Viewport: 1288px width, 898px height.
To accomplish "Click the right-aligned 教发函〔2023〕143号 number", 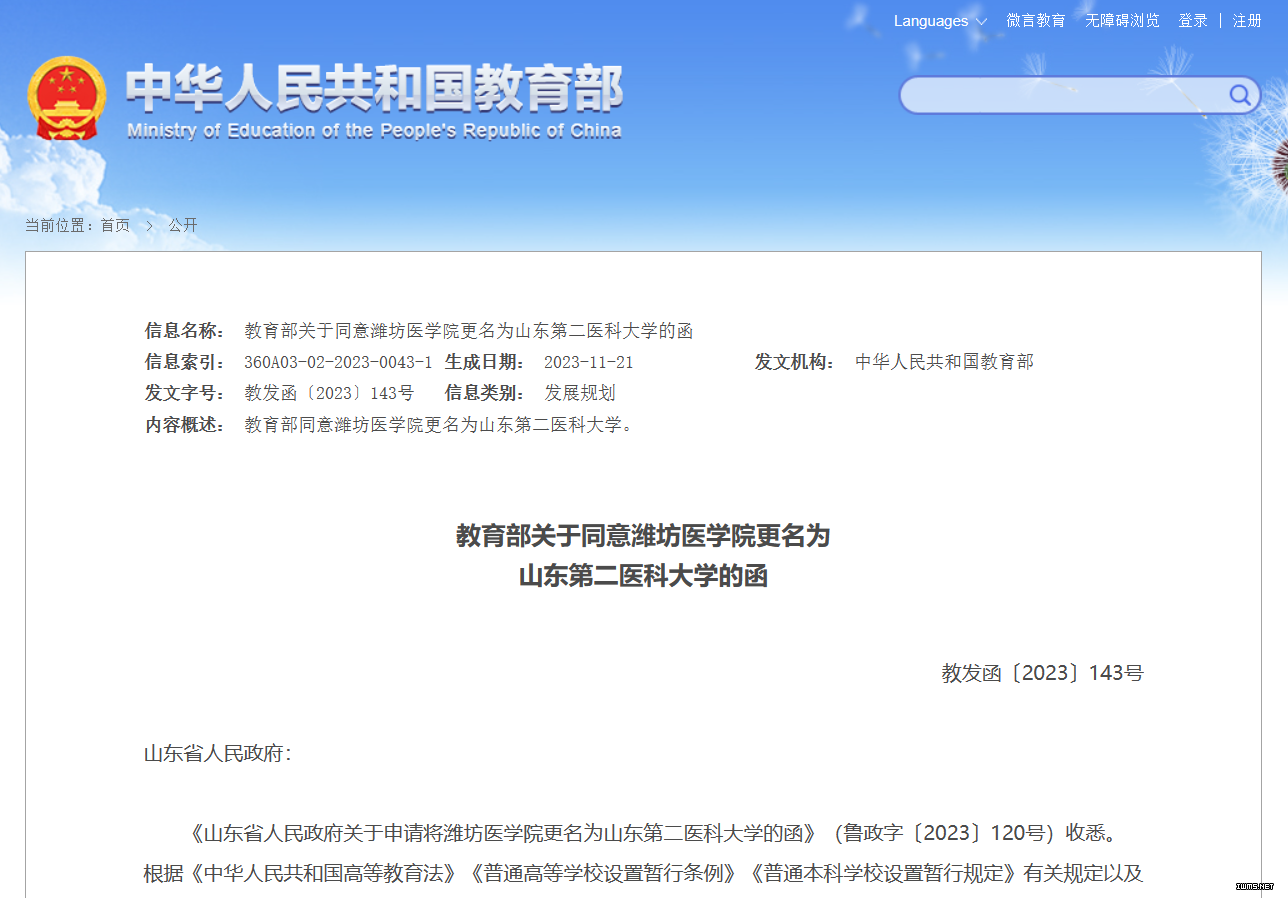I will (x=1042, y=673).
